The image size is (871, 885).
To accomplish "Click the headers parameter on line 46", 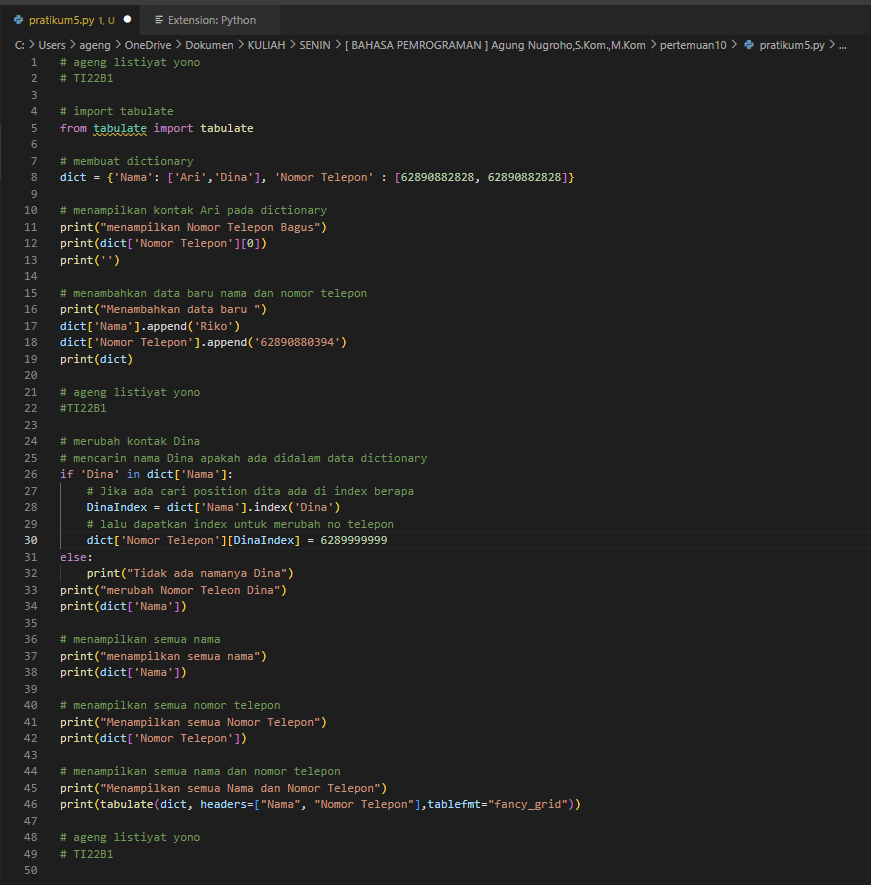I will click(x=224, y=804).
